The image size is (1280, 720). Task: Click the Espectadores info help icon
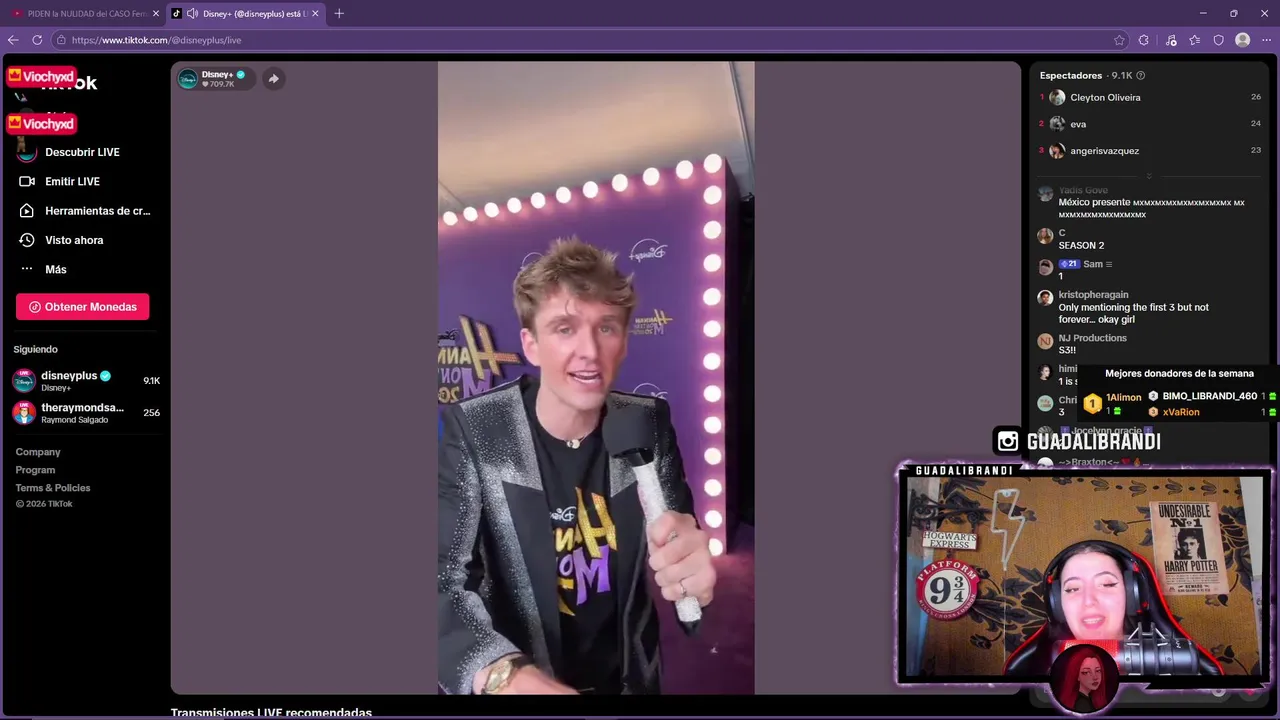pos(1141,76)
